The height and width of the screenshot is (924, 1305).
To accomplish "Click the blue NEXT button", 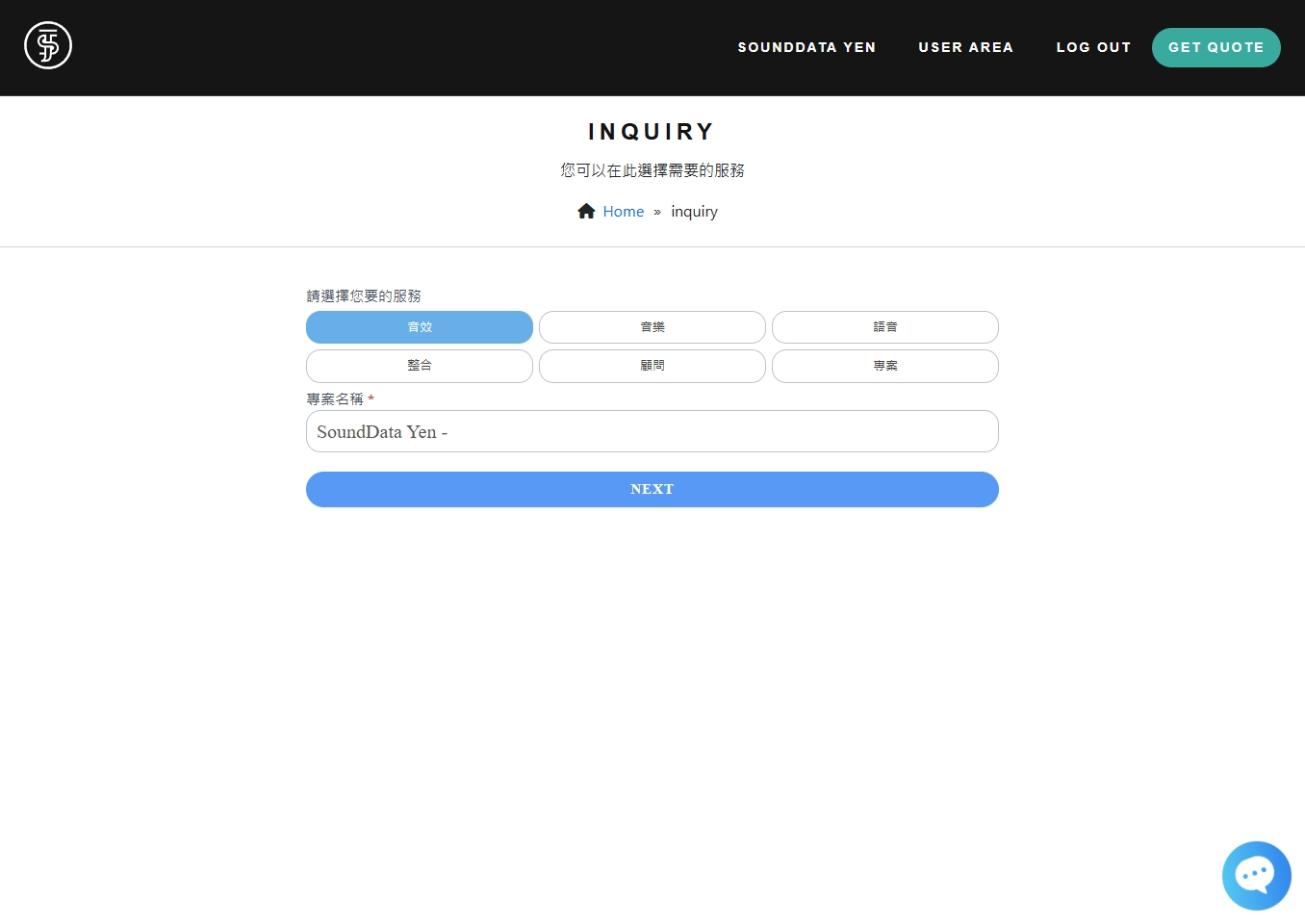I will pos(652,489).
